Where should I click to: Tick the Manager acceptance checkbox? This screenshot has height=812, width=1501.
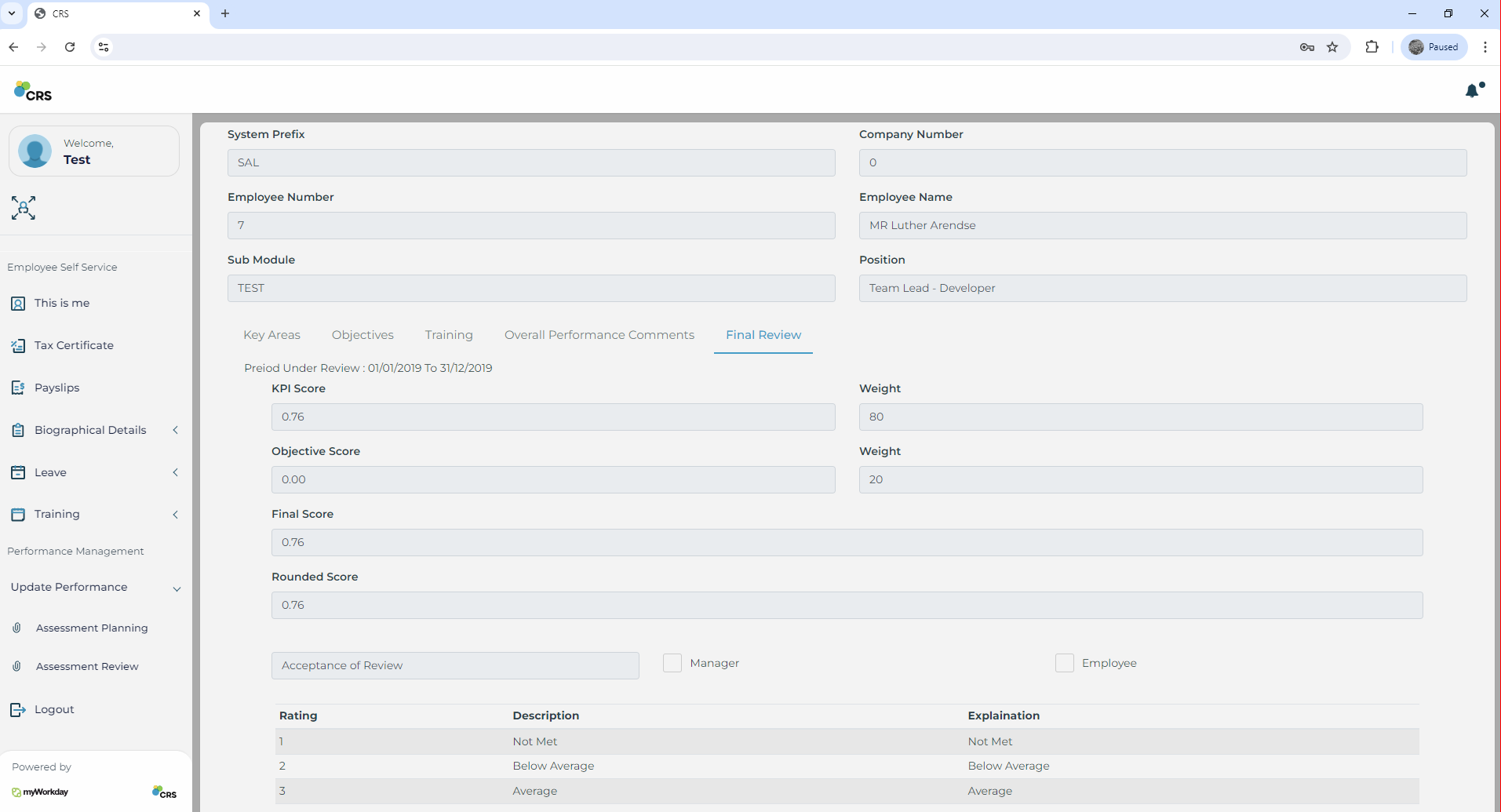click(x=672, y=663)
